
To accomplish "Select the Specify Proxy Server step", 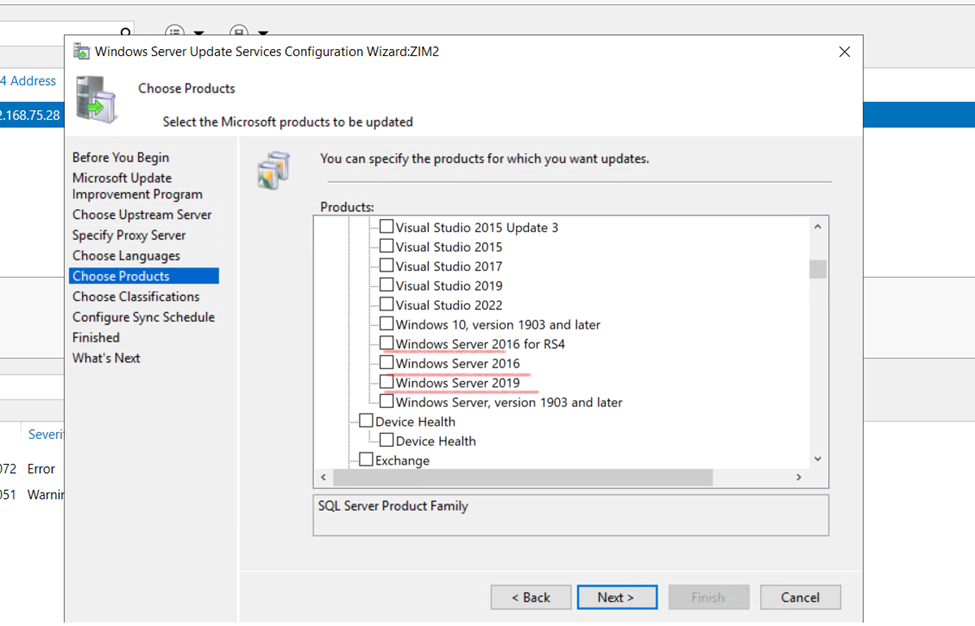I will pyautogui.click(x=129, y=235).
